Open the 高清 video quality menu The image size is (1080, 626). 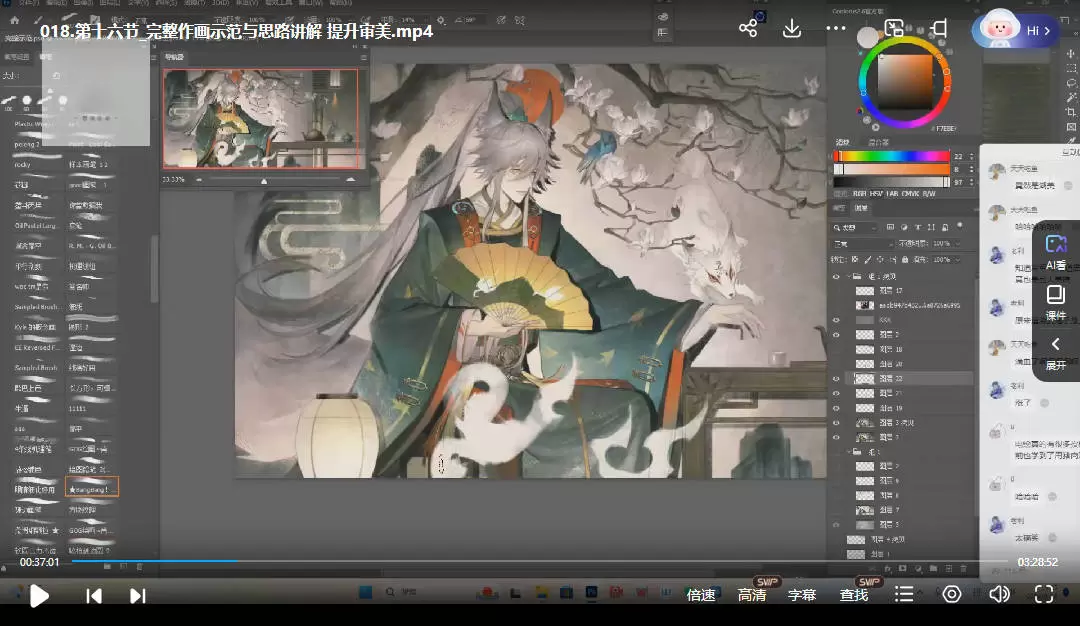click(752, 595)
